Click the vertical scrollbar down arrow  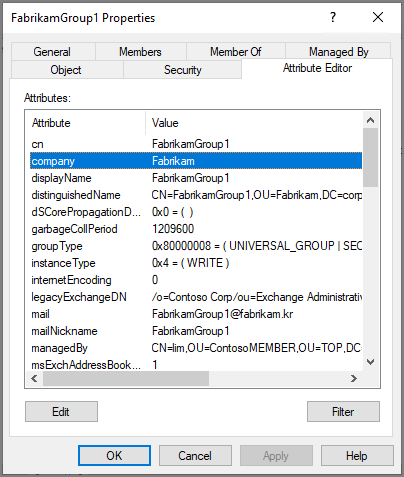(370, 362)
